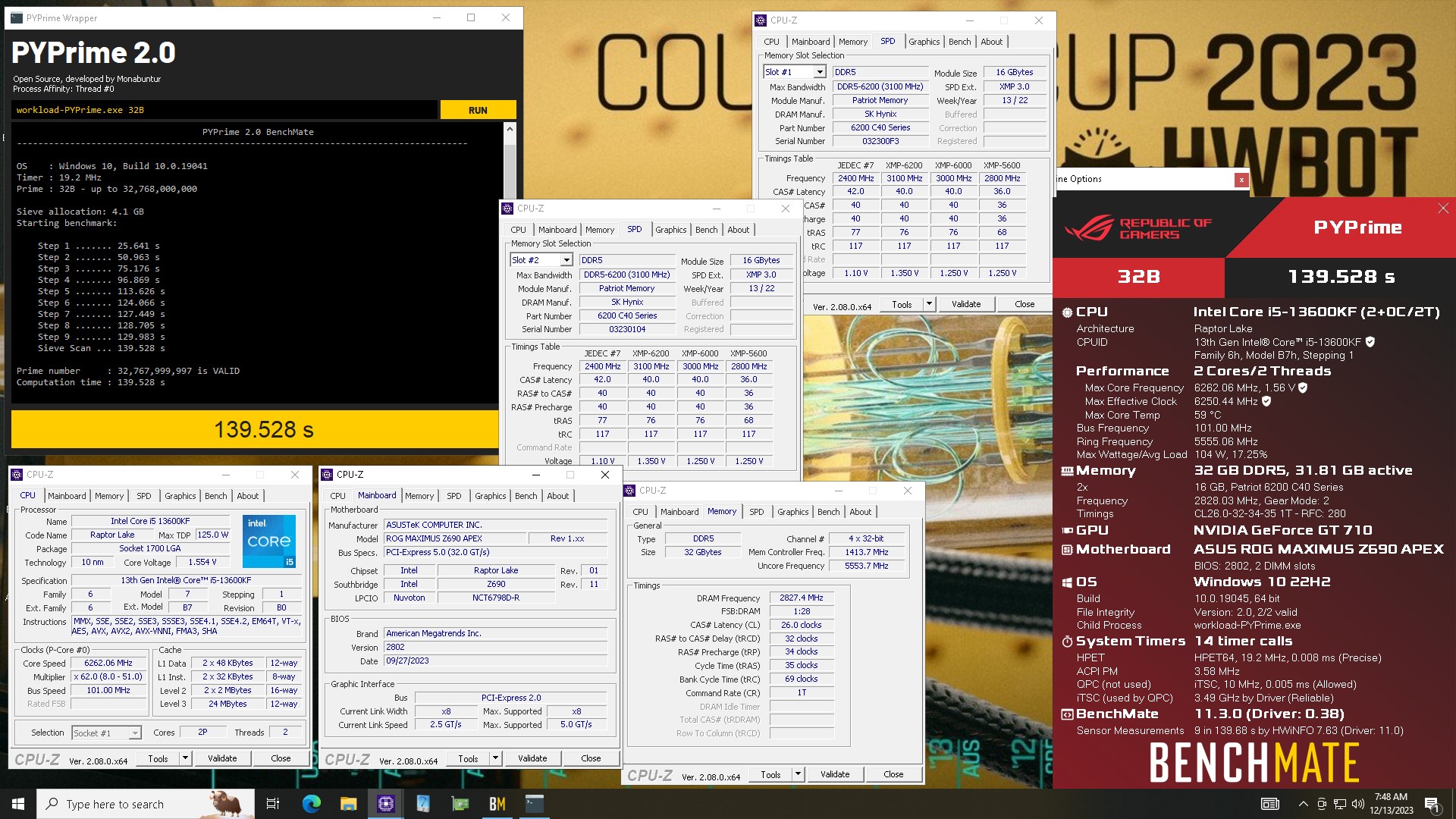
Task: Click the PYPrime Wrapper title bar icon
Action: point(17,17)
